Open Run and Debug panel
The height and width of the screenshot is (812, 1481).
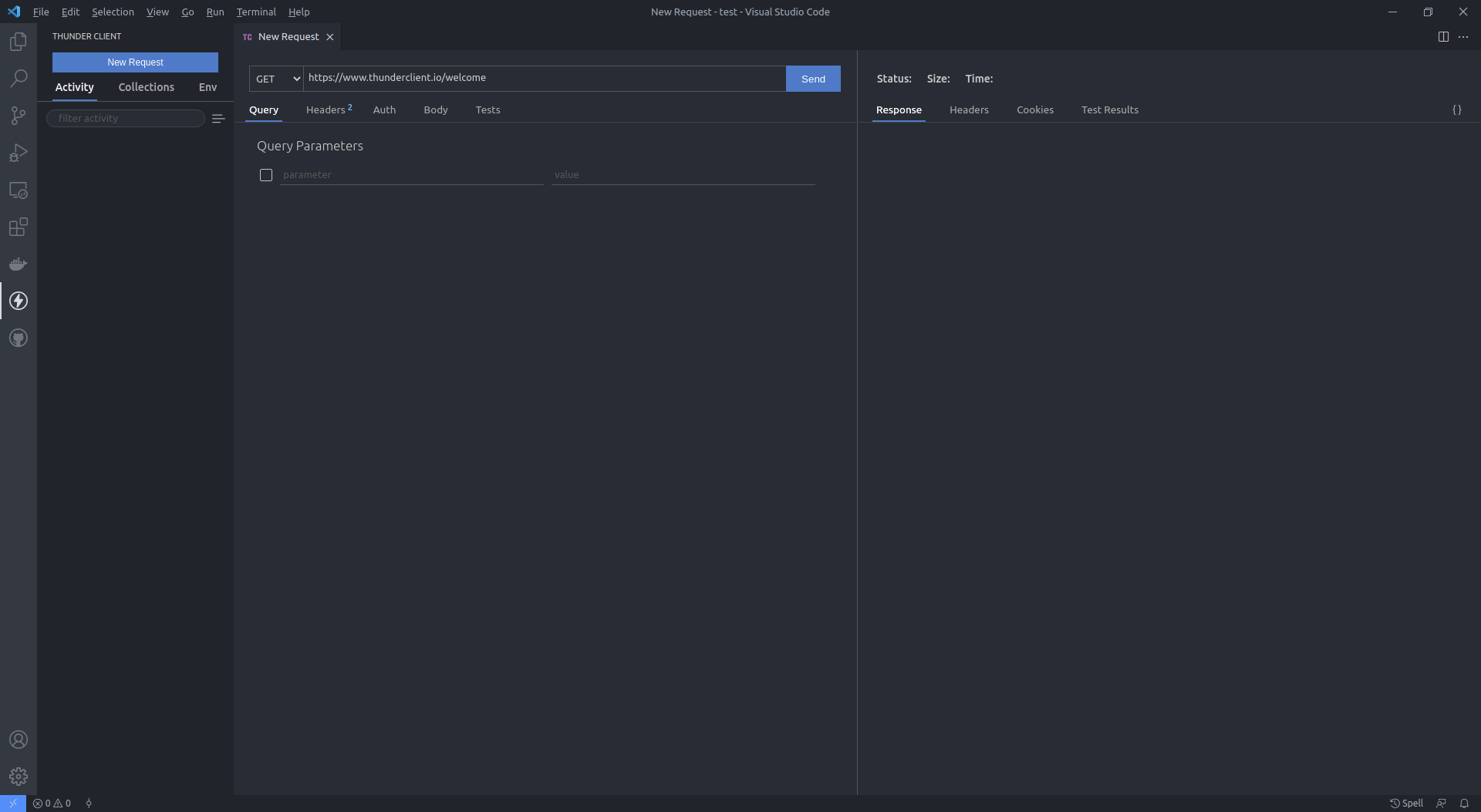pyautogui.click(x=18, y=152)
